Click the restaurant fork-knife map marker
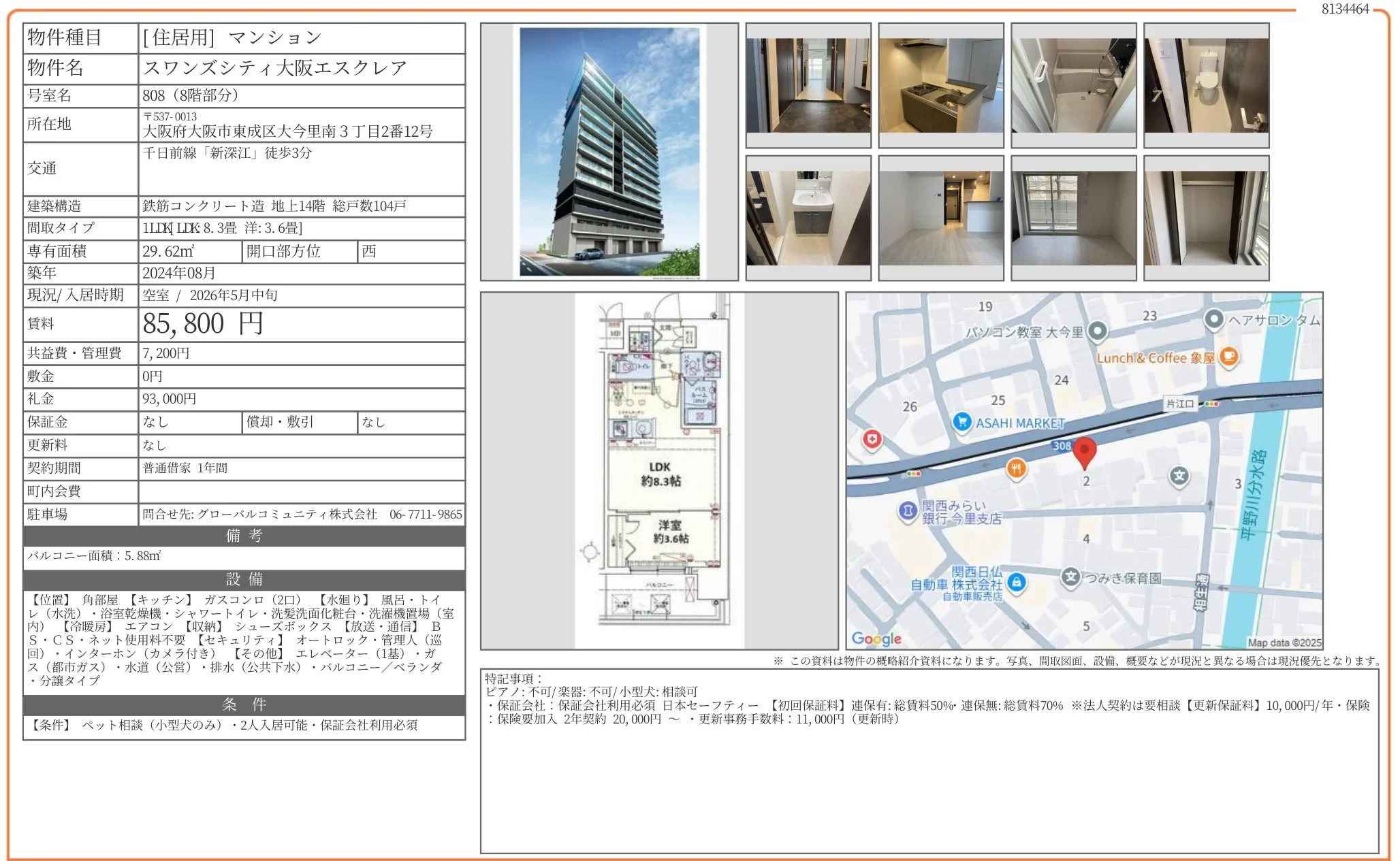The image size is (1400, 861). click(x=1016, y=468)
